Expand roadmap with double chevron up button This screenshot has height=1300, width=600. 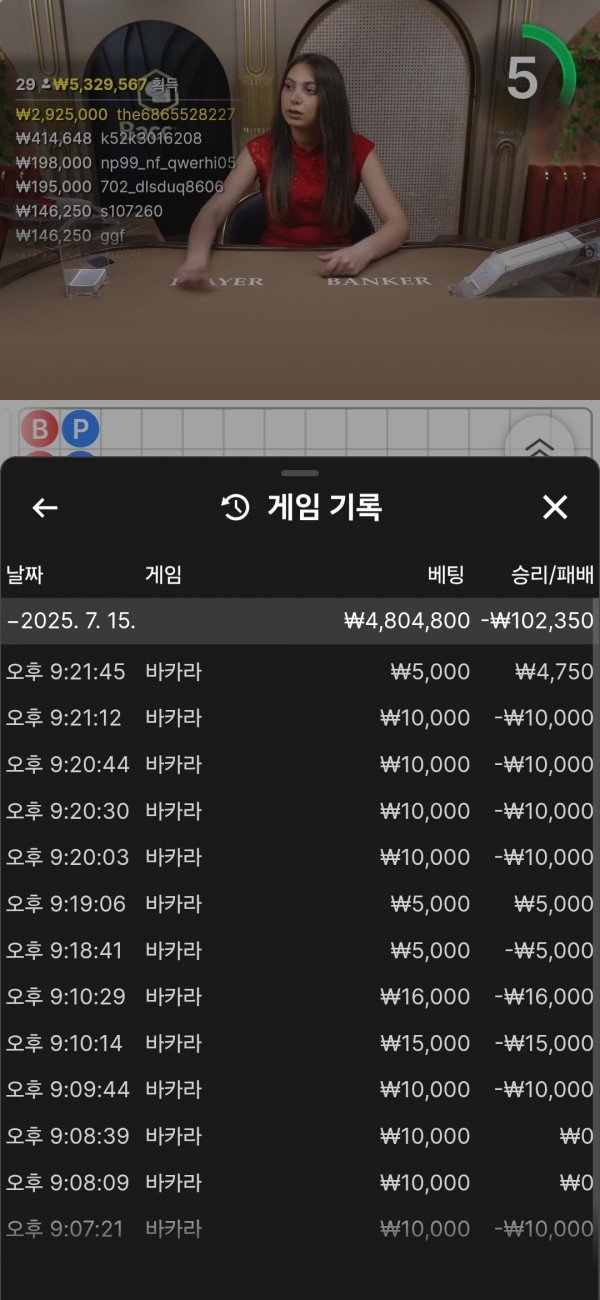[539, 446]
